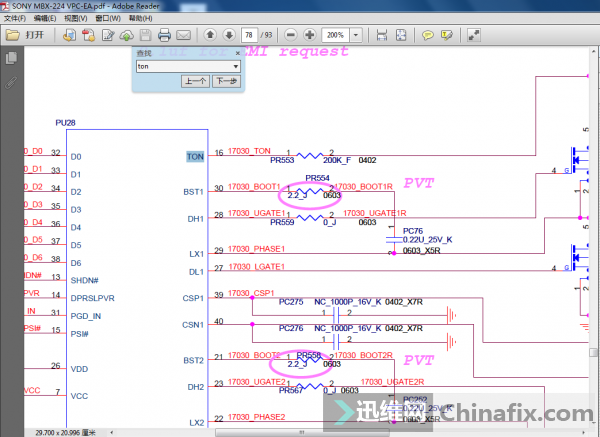
Task: Click the fit width scrolling icon
Action: pos(382,35)
